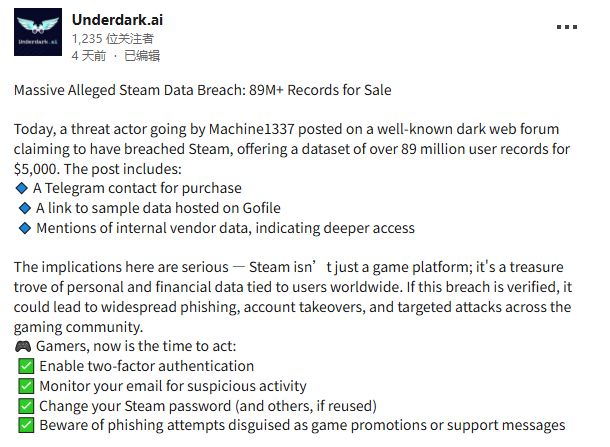
Task: Click the text 'Enable two-factor authentication'
Action: 147,366
